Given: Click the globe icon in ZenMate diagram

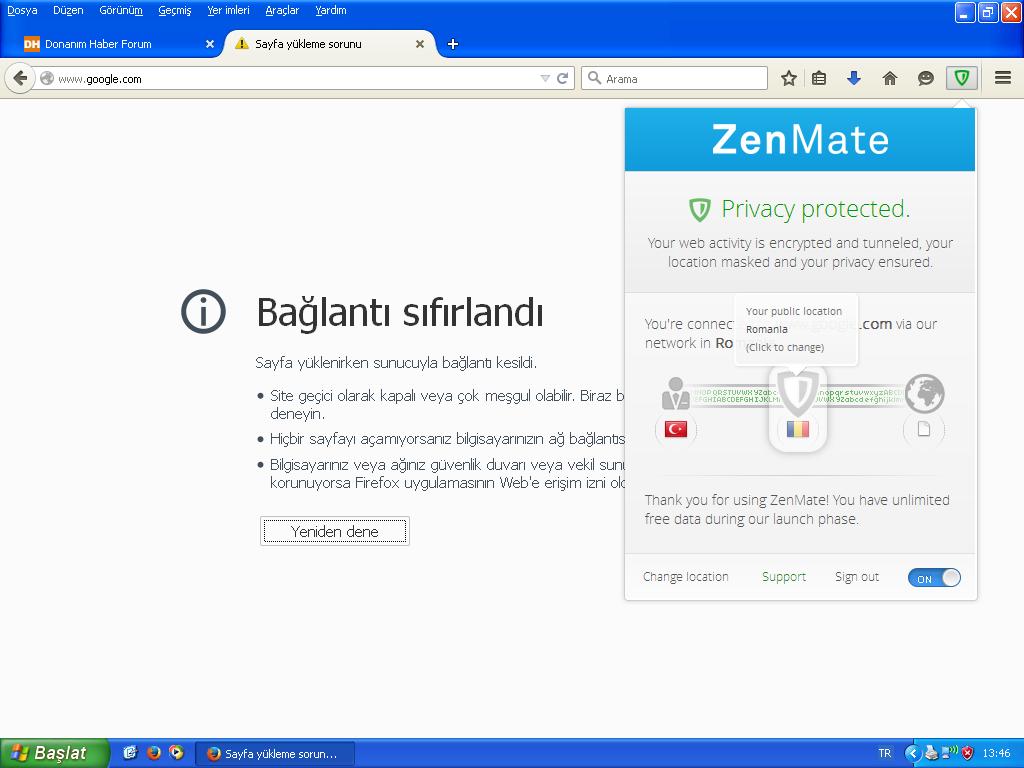Looking at the screenshot, I should (924, 394).
